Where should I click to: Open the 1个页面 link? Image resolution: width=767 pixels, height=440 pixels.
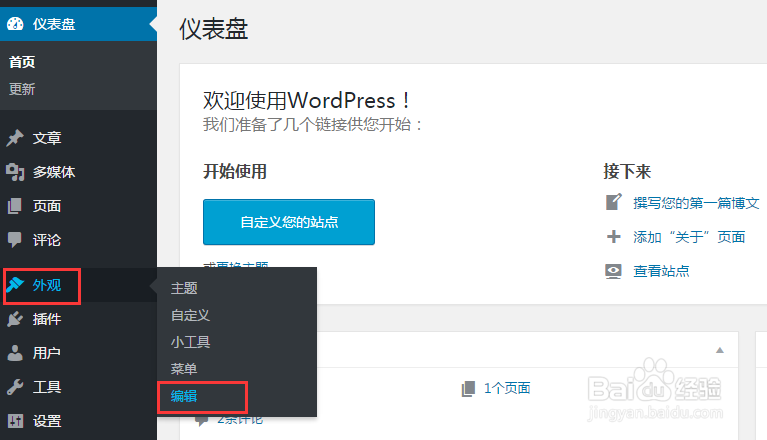(x=507, y=388)
